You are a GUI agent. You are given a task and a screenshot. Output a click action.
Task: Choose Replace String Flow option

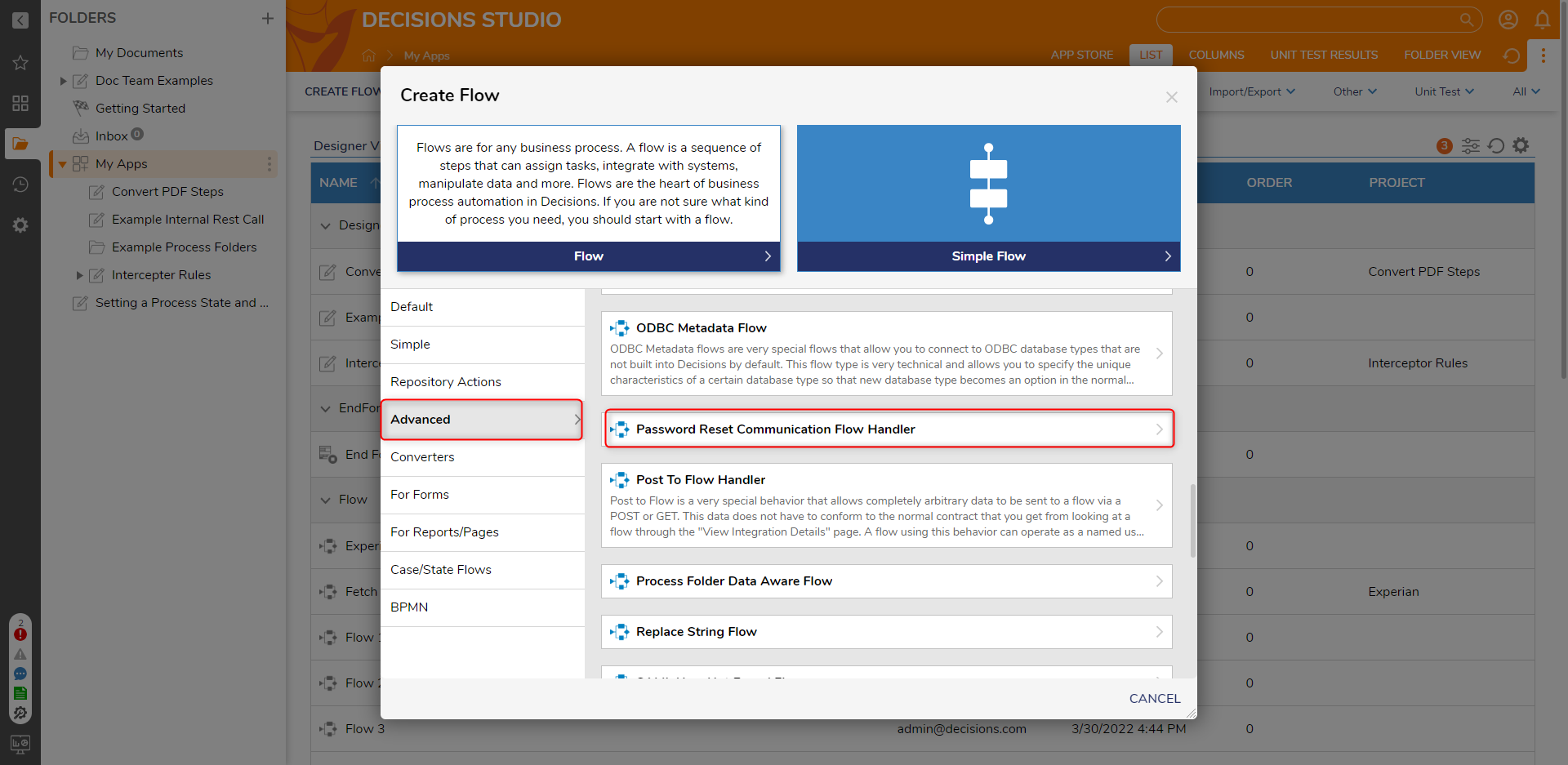(887, 632)
